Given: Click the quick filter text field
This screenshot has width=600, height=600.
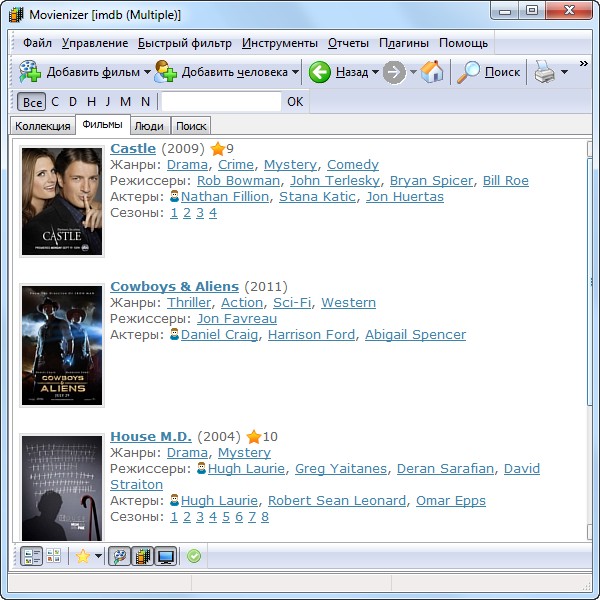Looking at the screenshot, I should click(221, 101).
